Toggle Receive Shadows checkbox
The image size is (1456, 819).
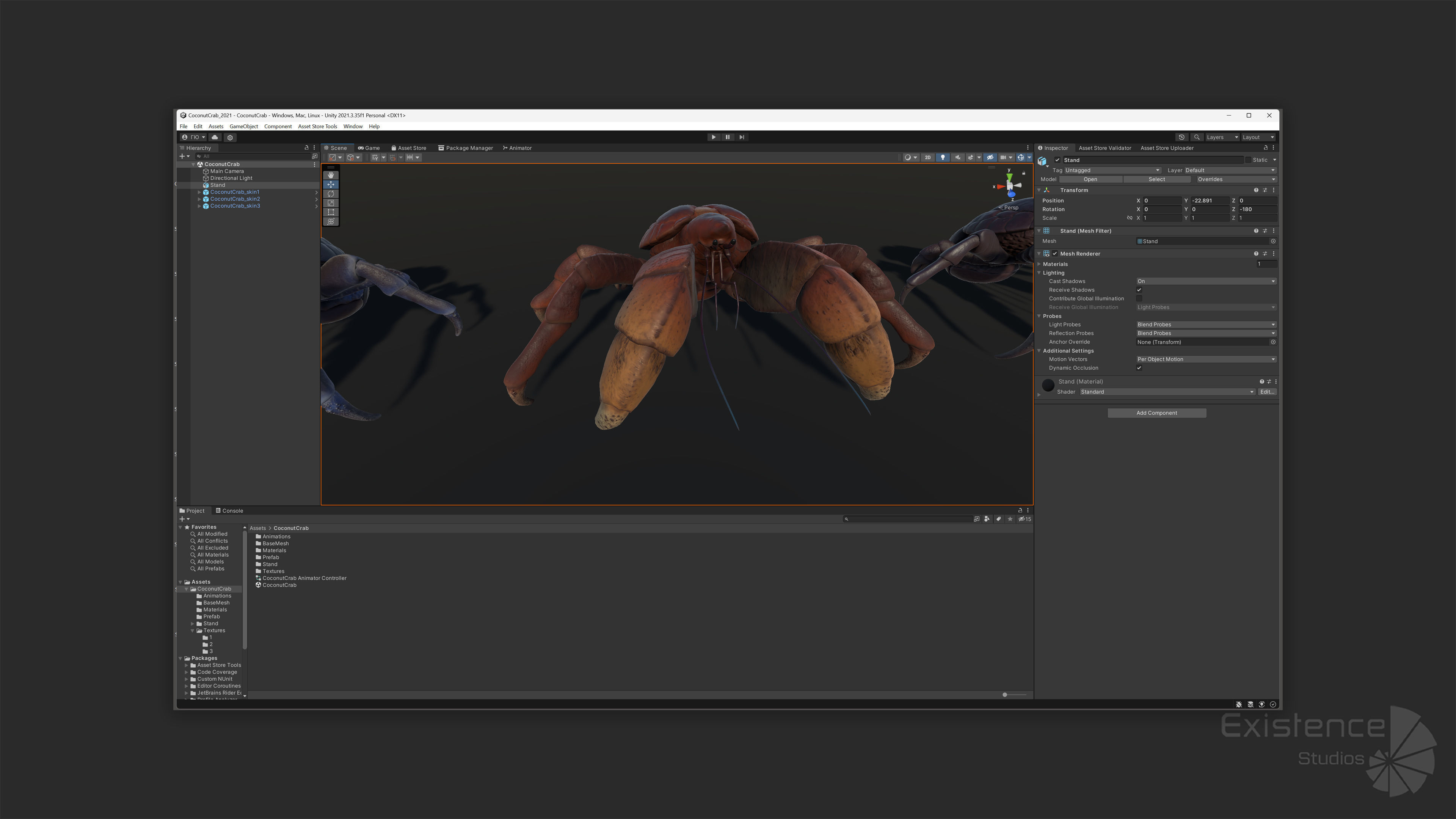point(1139,290)
